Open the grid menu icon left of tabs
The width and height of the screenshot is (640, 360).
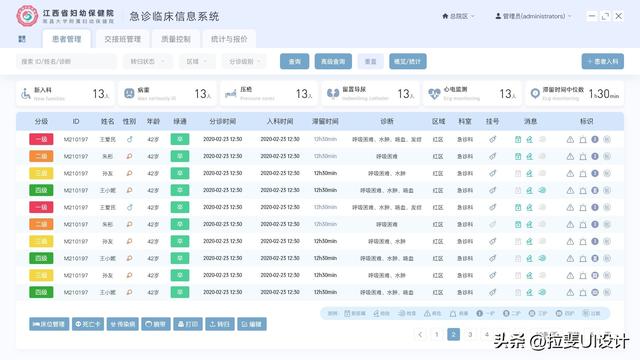click(22, 39)
